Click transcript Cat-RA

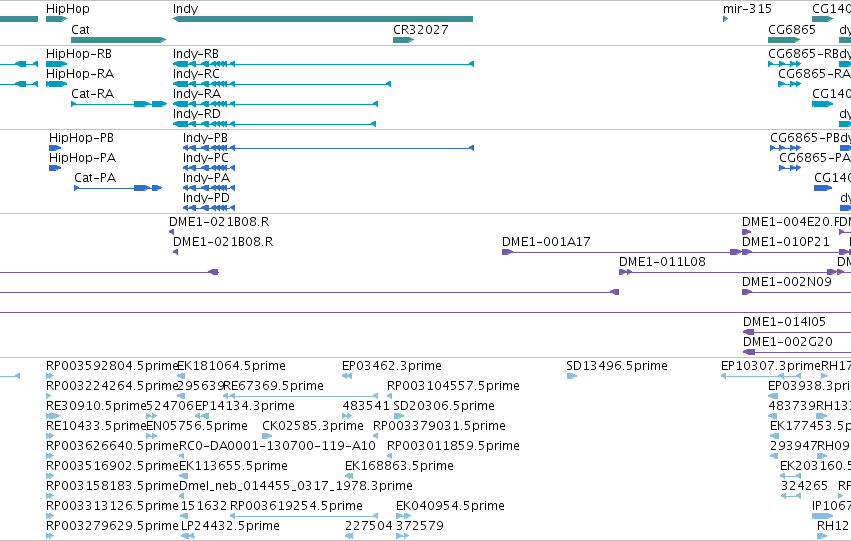coord(92,94)
